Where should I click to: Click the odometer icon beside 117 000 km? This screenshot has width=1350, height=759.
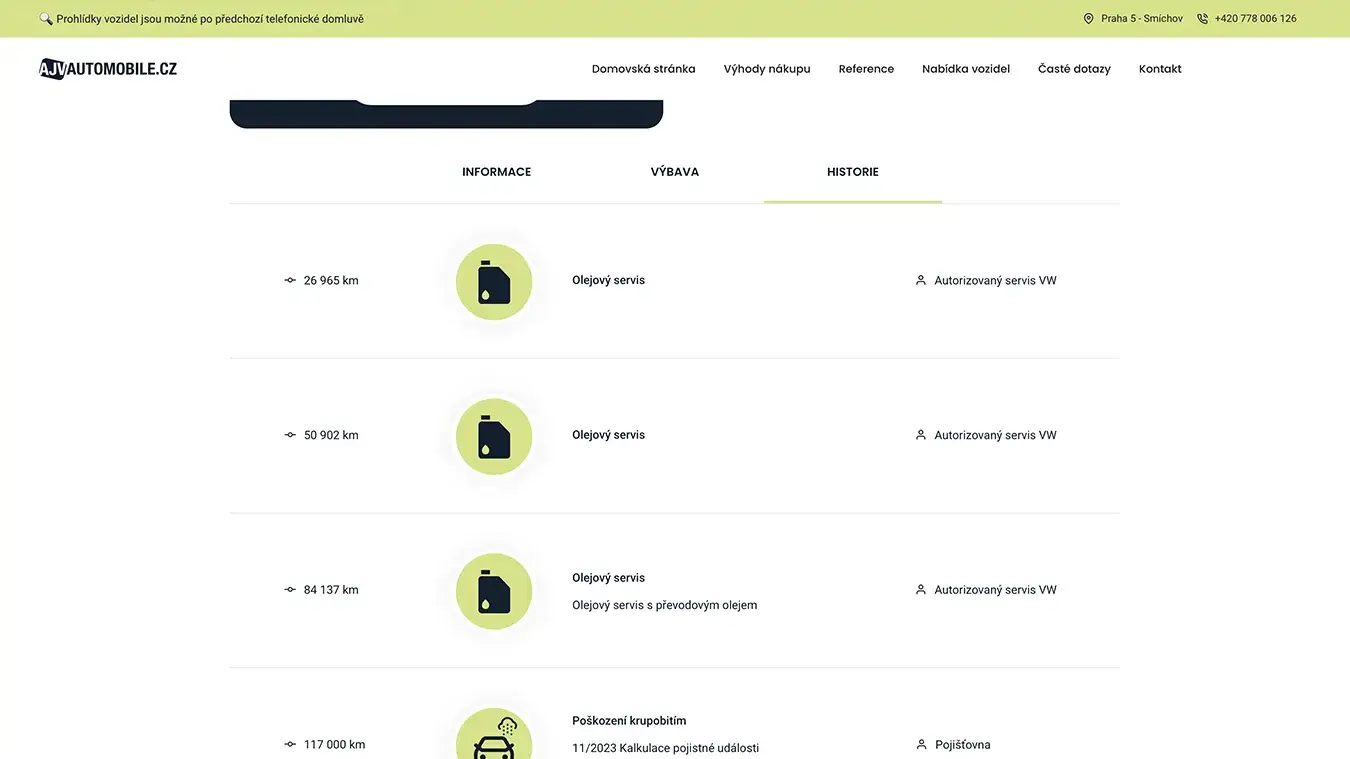[x=290, y=744]
